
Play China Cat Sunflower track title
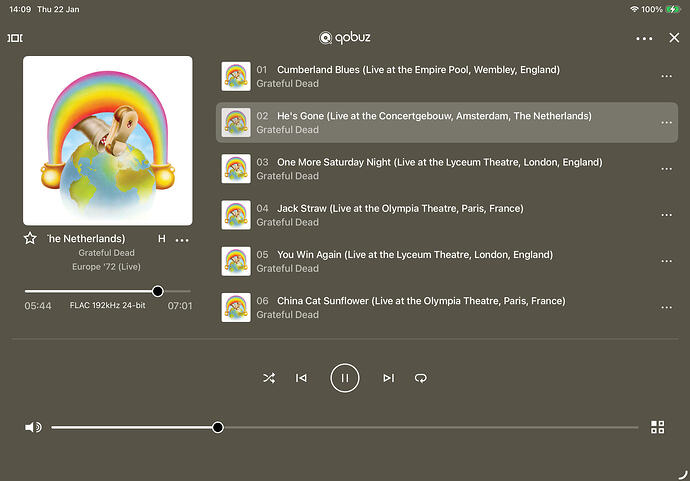(x=421, y=301)
